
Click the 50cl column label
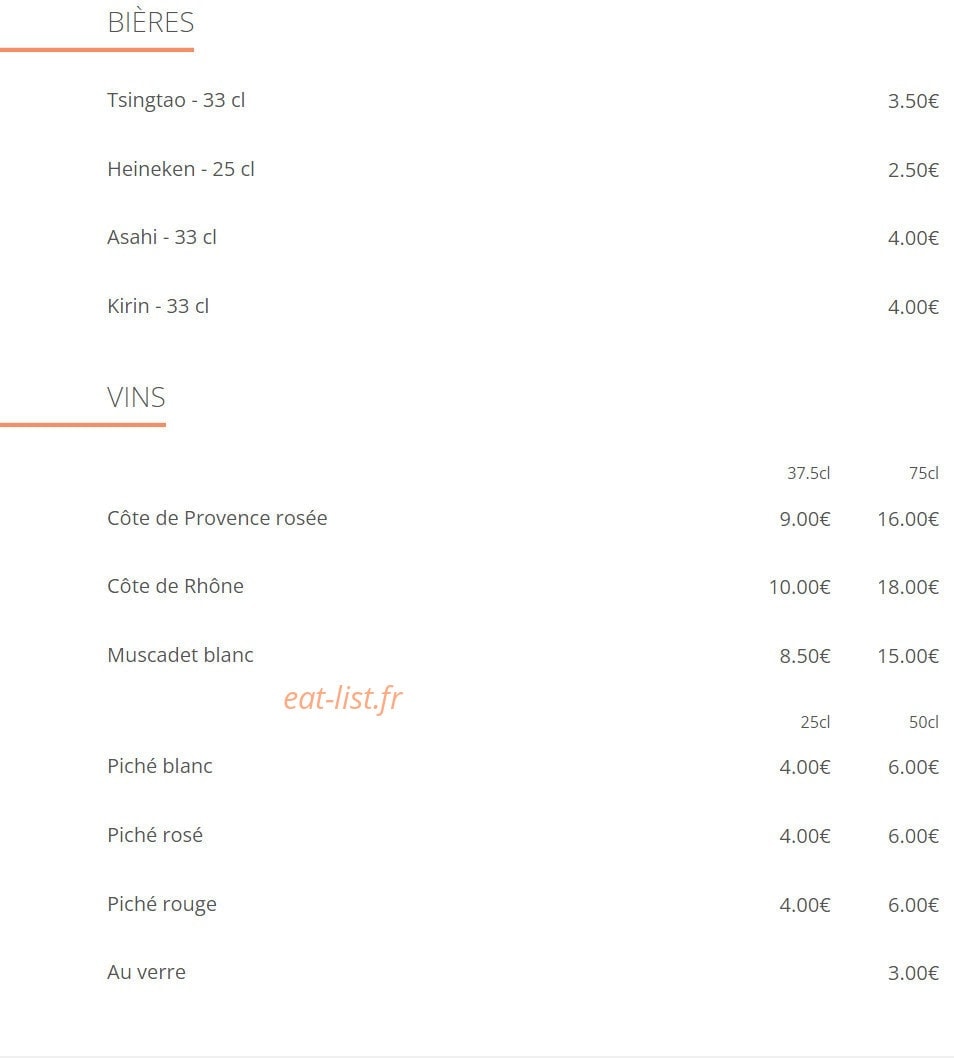(924, 722)
